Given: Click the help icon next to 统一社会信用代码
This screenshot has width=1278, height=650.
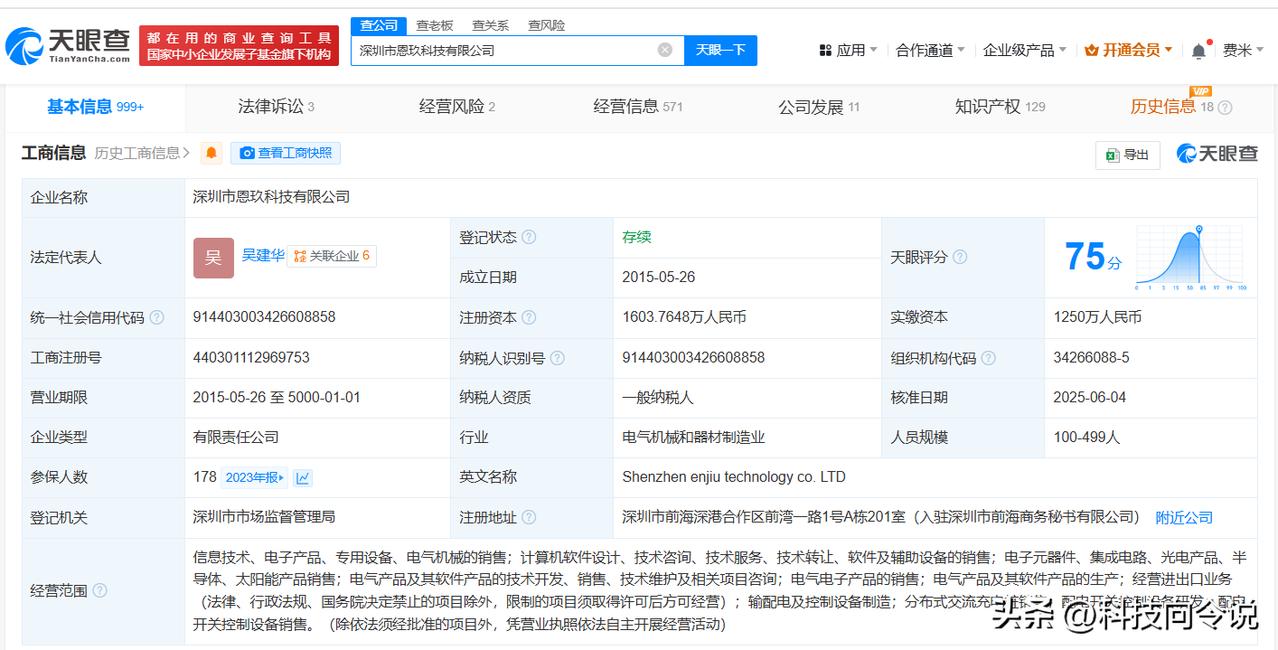Looking at the screenshot, I should (156, 317).
